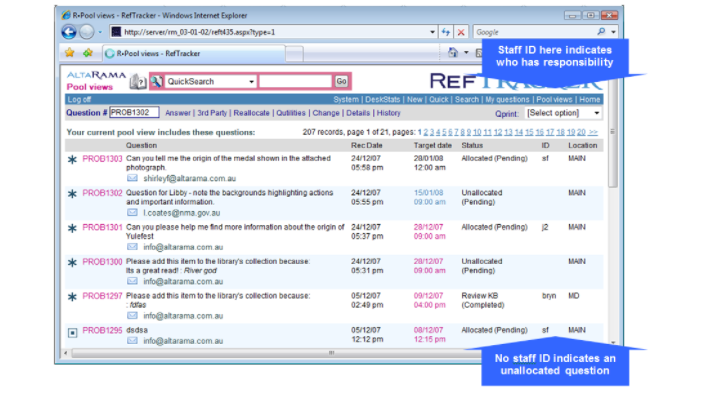This screenshot has width=709, height=395.
Task: Click the next pages >> link
Action: (593, 132)
